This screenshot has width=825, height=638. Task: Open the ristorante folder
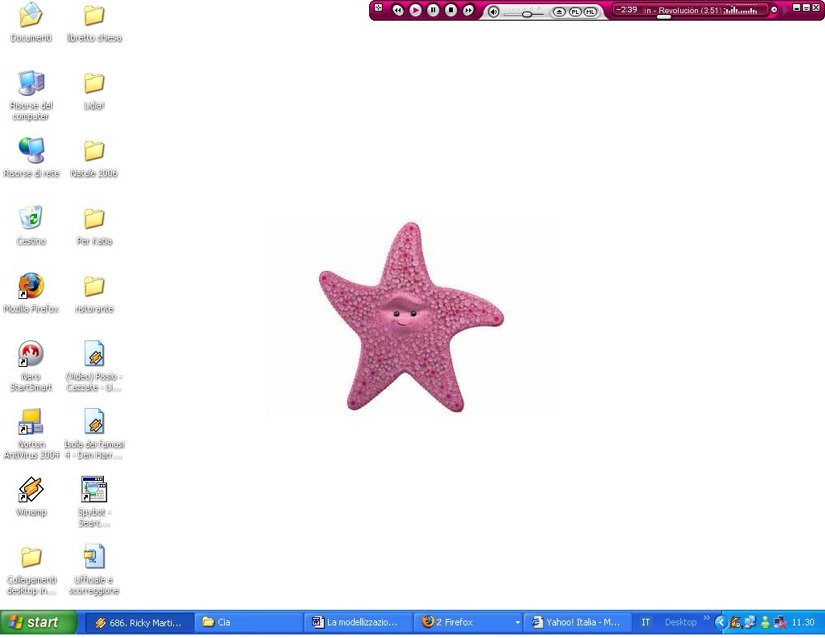click(x=94, y=293)
